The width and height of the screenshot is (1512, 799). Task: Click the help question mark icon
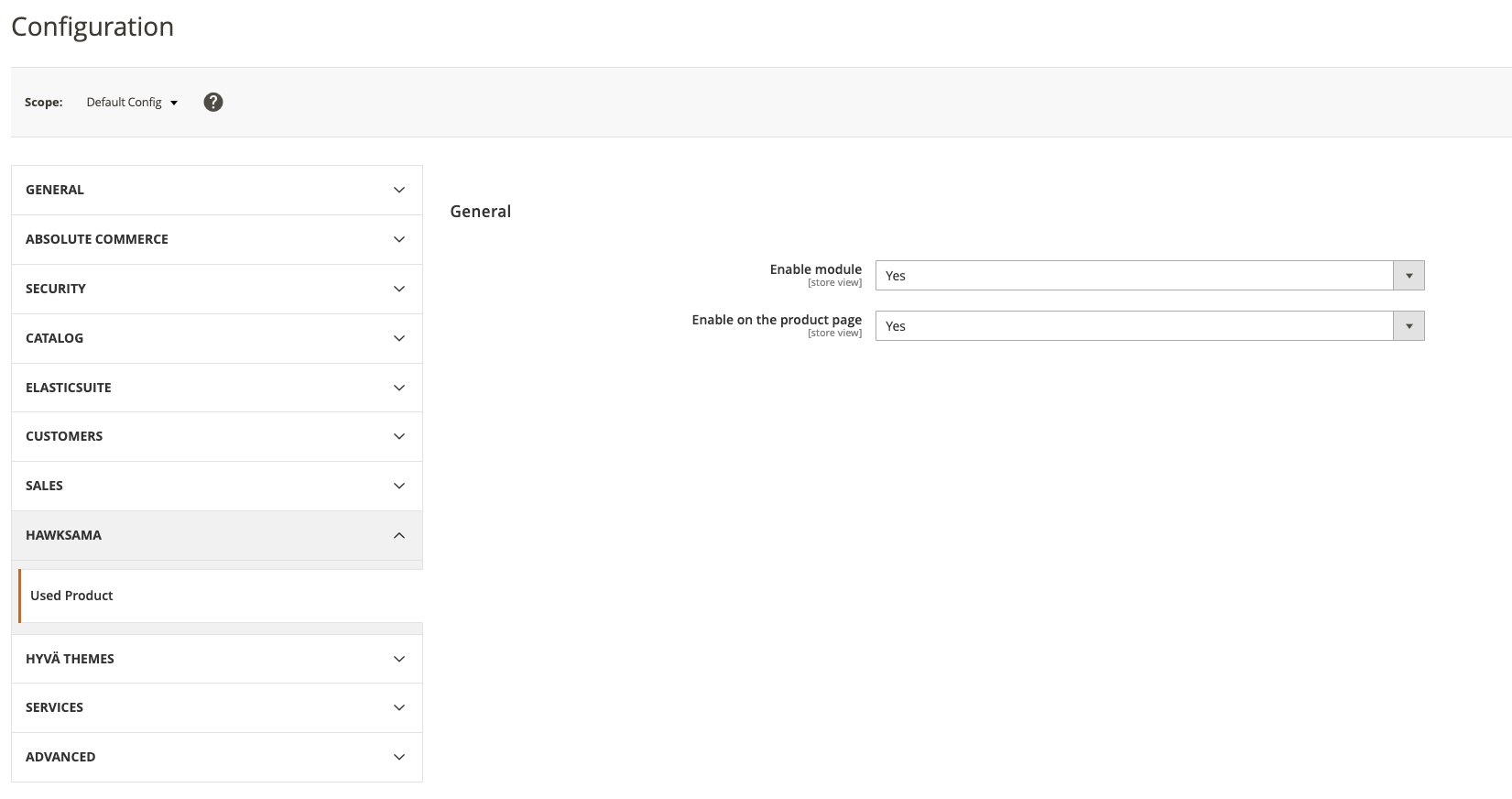coord(213,103)
